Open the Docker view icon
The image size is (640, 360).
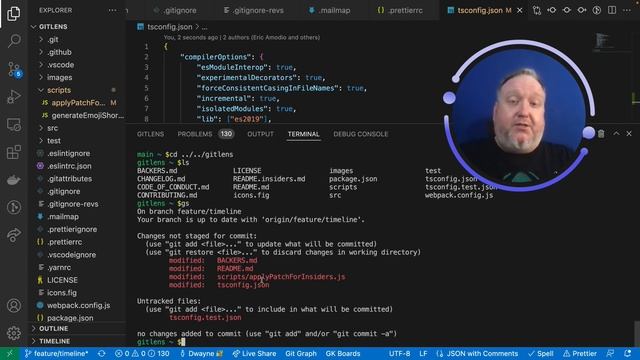tap(14, 180)
